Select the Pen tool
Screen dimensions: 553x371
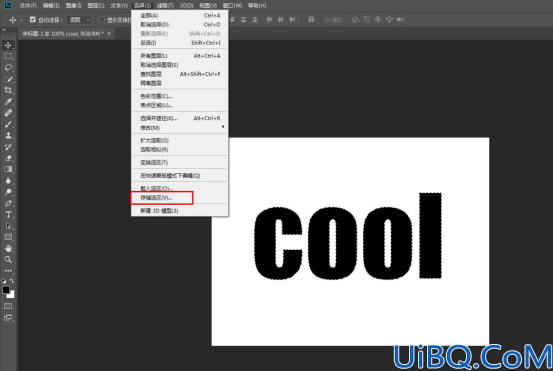tap(8, 203)
